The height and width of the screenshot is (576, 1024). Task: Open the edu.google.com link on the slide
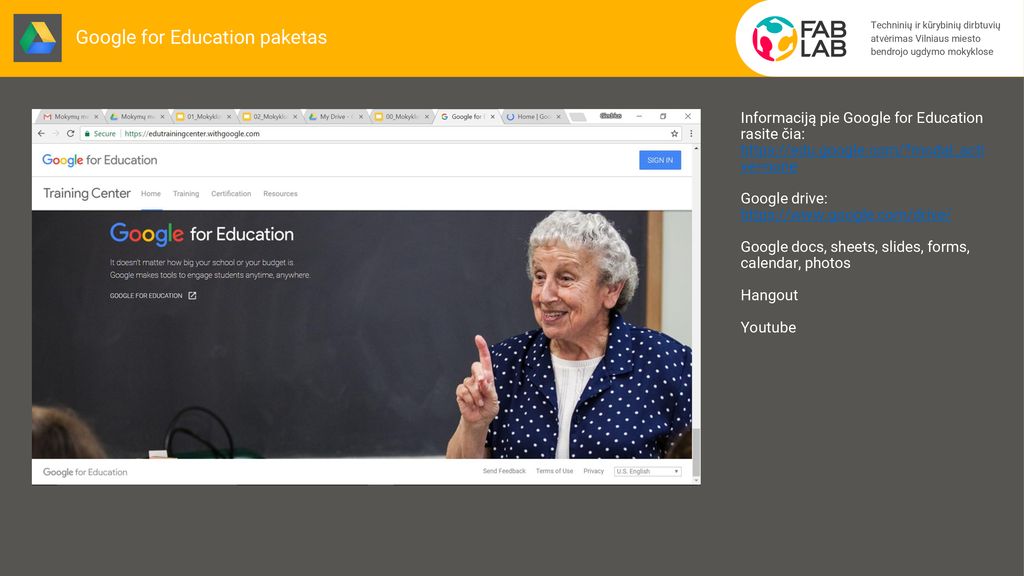point(862,158)
